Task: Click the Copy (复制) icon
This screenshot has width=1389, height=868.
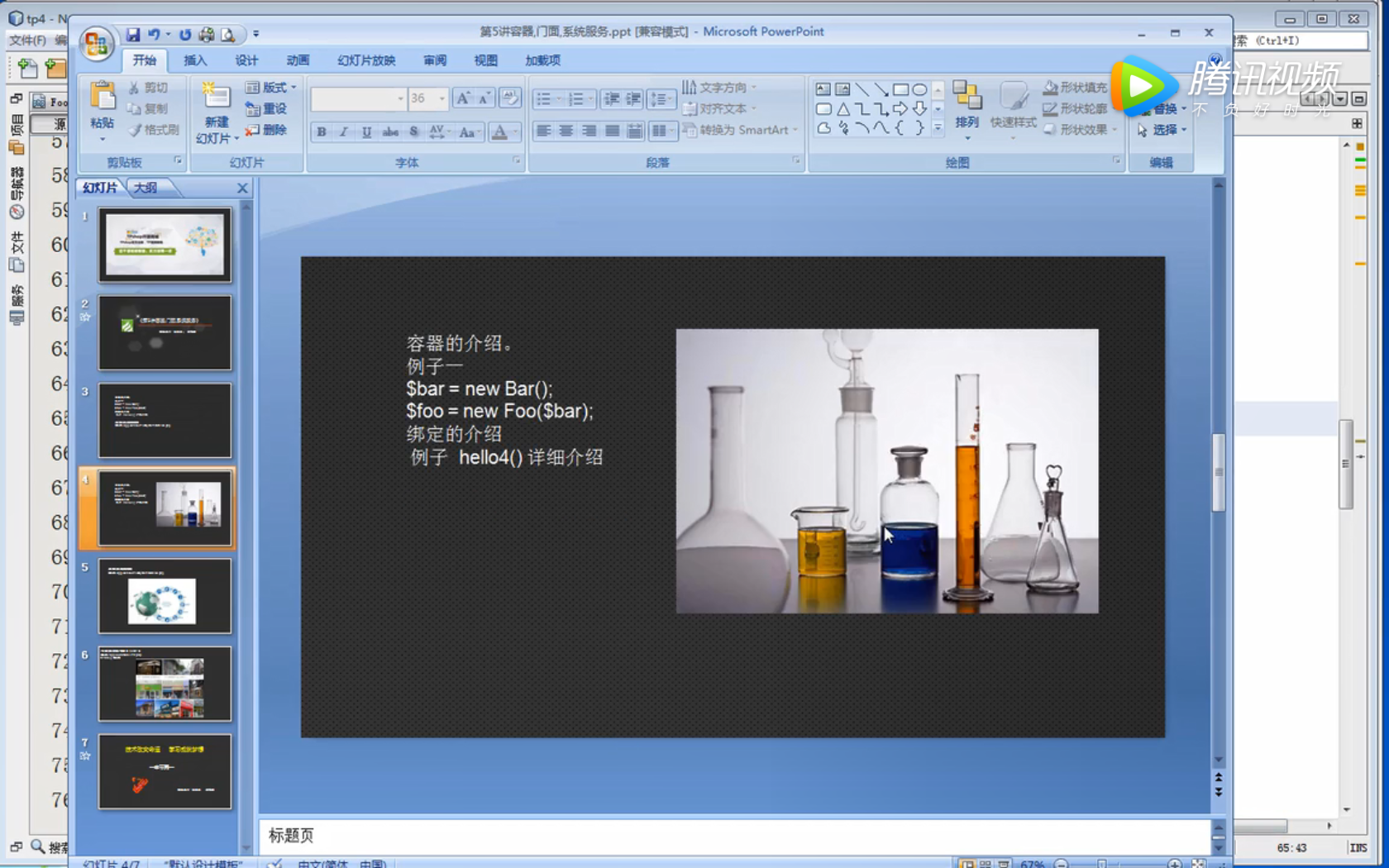Action: (x=134, y=109)
